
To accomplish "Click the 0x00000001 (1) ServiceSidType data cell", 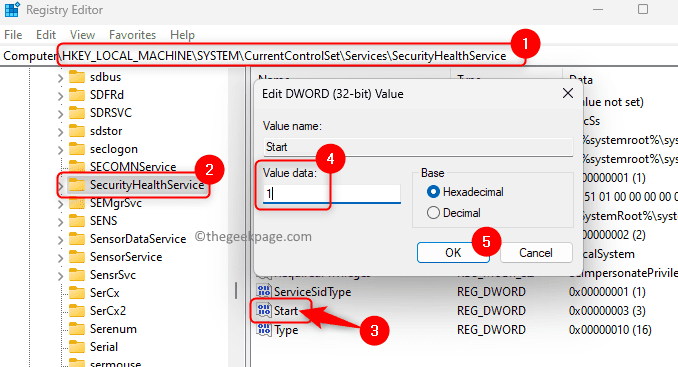I will 607,292.
